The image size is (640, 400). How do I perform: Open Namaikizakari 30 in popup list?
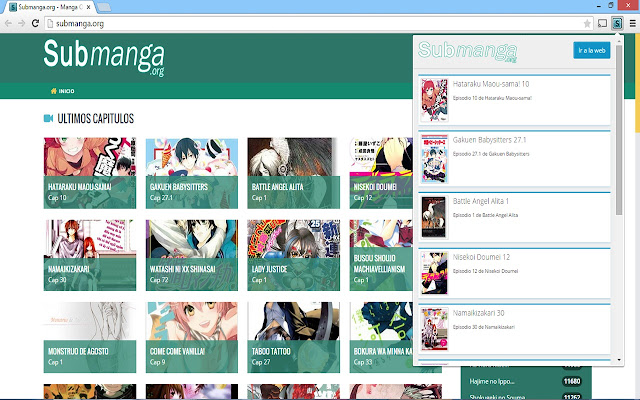coord(514,329)
